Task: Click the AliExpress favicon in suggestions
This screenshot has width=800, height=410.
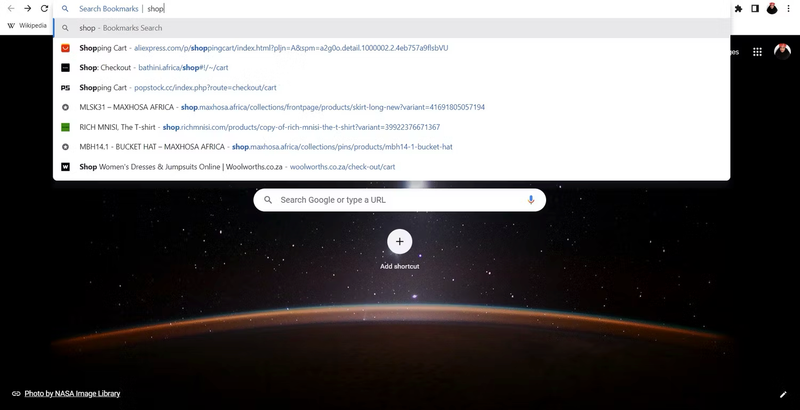Action: click(65, 48)
